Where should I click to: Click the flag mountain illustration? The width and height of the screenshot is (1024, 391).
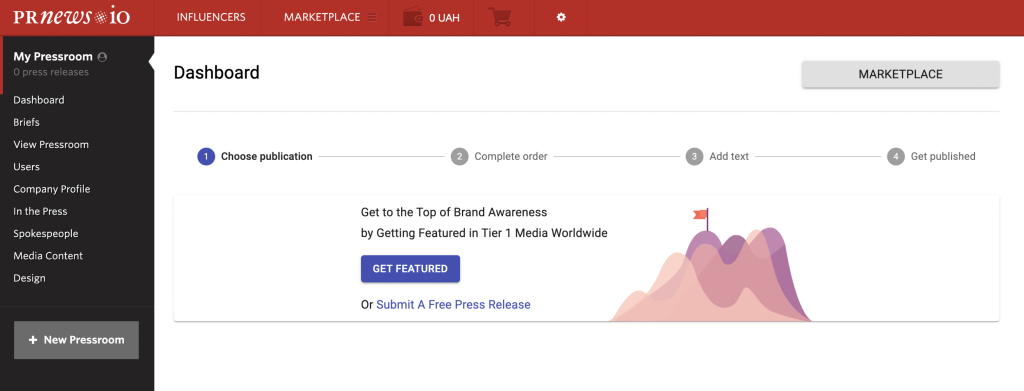[711, 266]
